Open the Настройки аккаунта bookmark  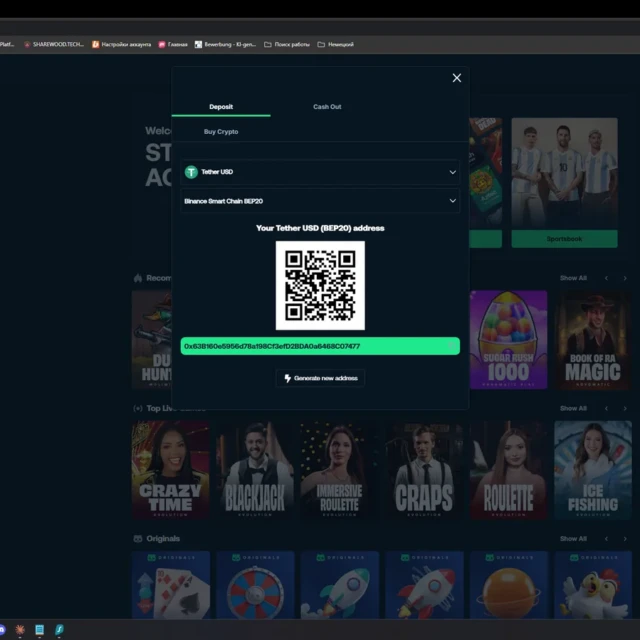122,44
